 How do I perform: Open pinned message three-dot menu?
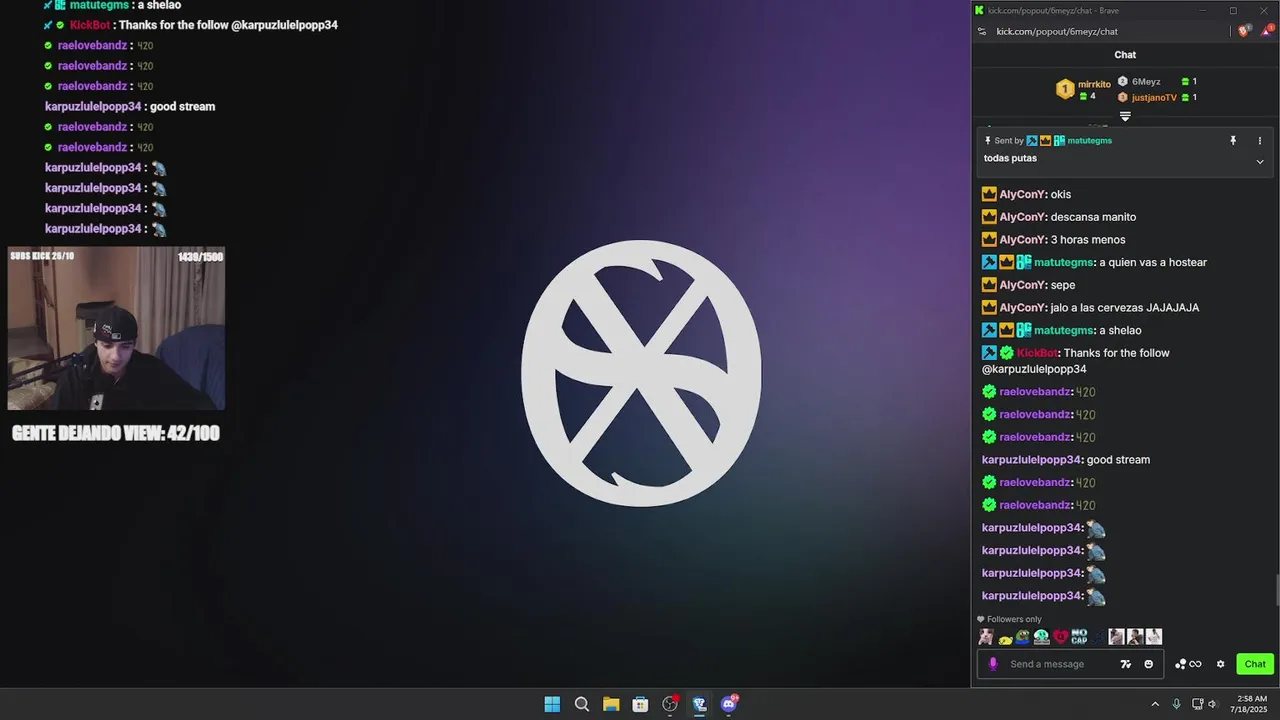click(x=1260, y=141)
